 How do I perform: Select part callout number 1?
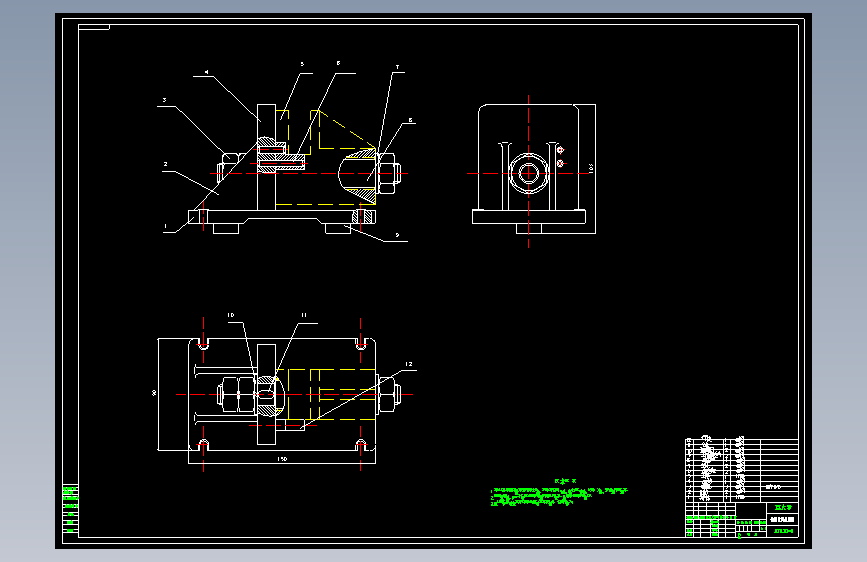165,226
